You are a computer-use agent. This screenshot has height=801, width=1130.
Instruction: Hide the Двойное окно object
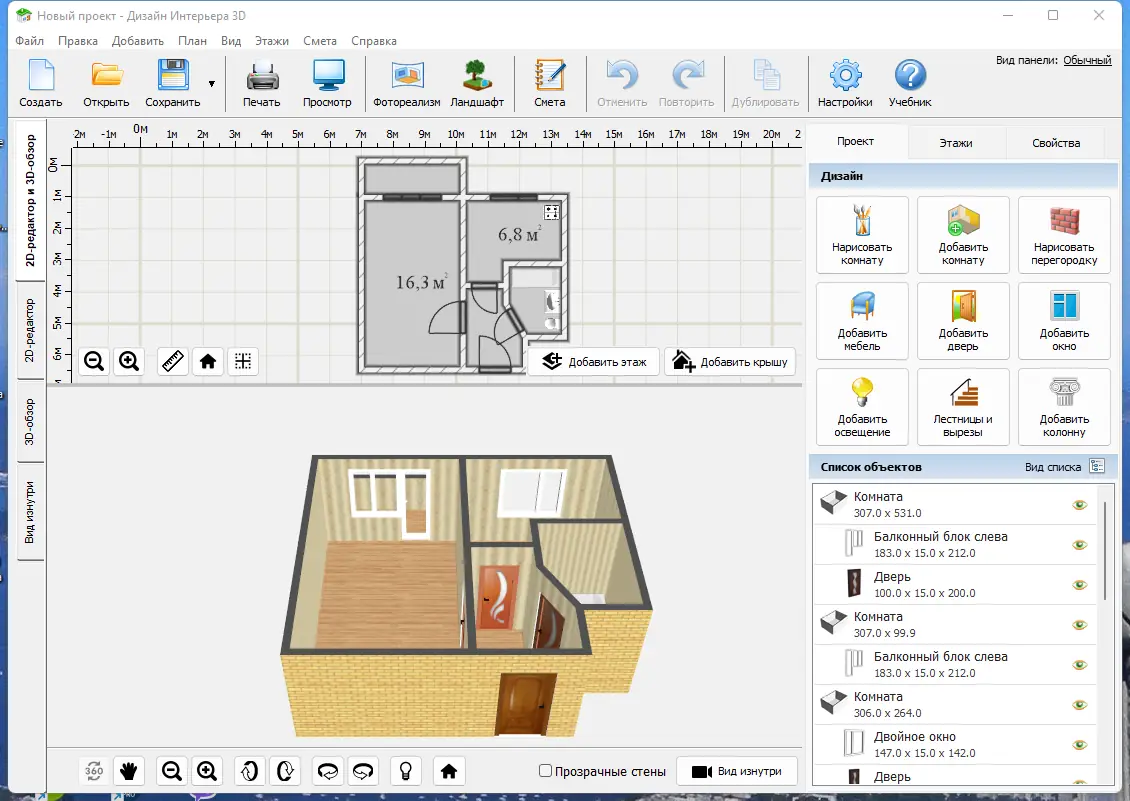coord(1080,745)
